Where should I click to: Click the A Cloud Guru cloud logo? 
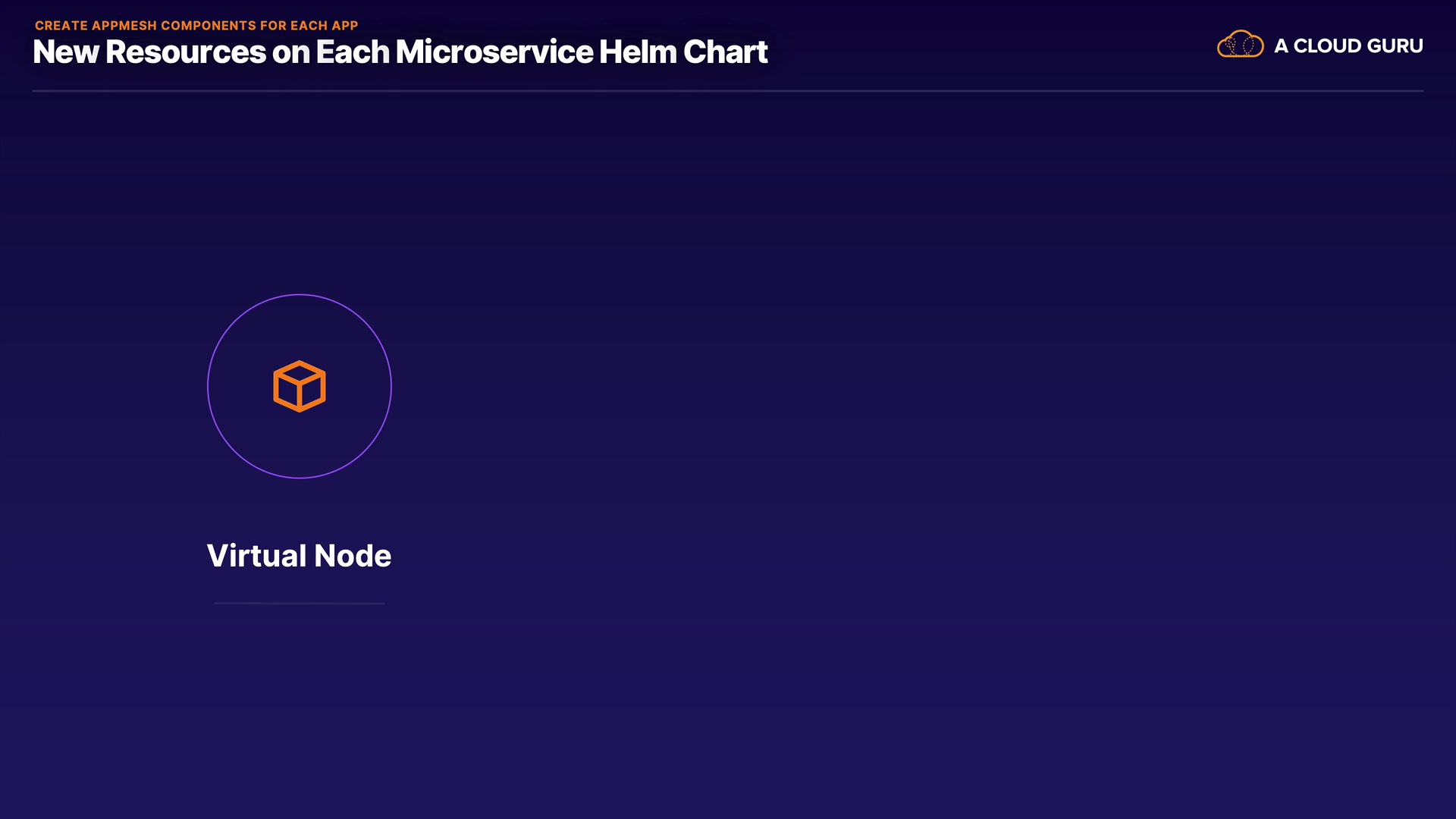[x=1240, y=45]
